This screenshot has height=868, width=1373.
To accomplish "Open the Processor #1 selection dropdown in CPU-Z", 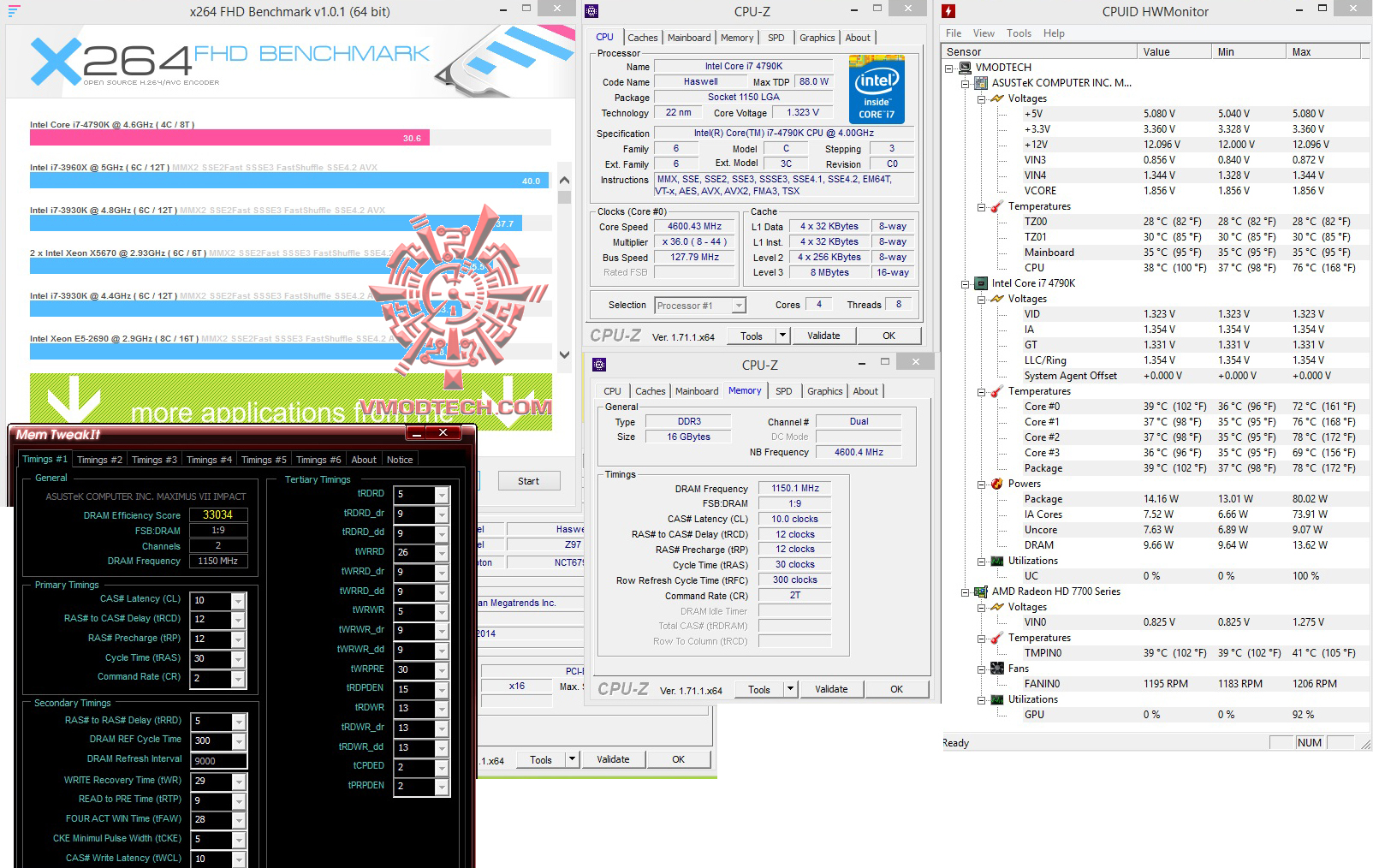I will (739, 306).
